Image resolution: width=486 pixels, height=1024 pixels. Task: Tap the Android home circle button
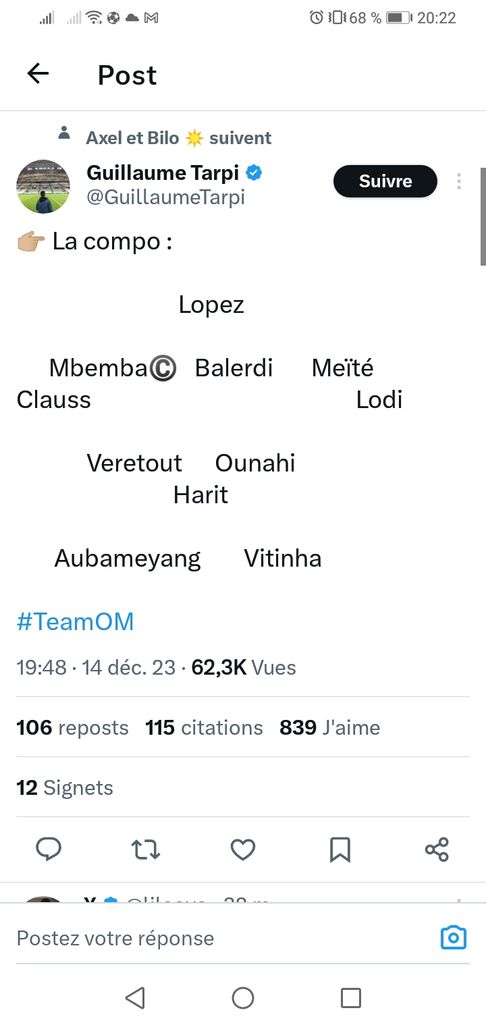[x=243, y=997]
